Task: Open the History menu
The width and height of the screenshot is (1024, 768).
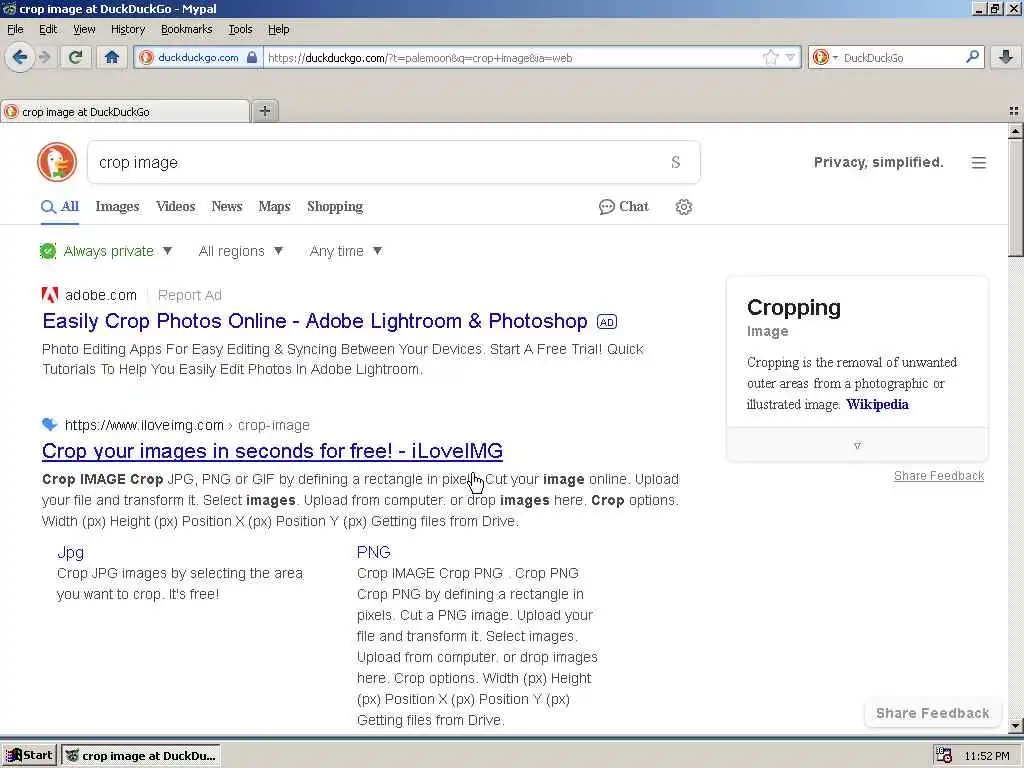Action: pos(128,29)
